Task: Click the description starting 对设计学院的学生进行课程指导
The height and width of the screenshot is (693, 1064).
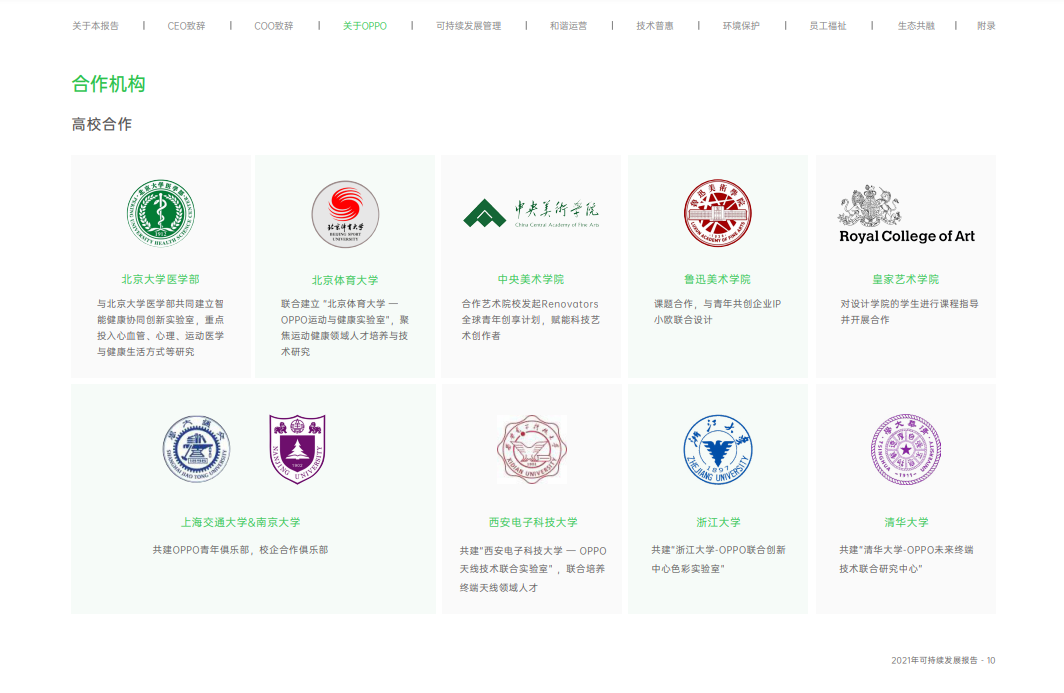Action: 909,312
